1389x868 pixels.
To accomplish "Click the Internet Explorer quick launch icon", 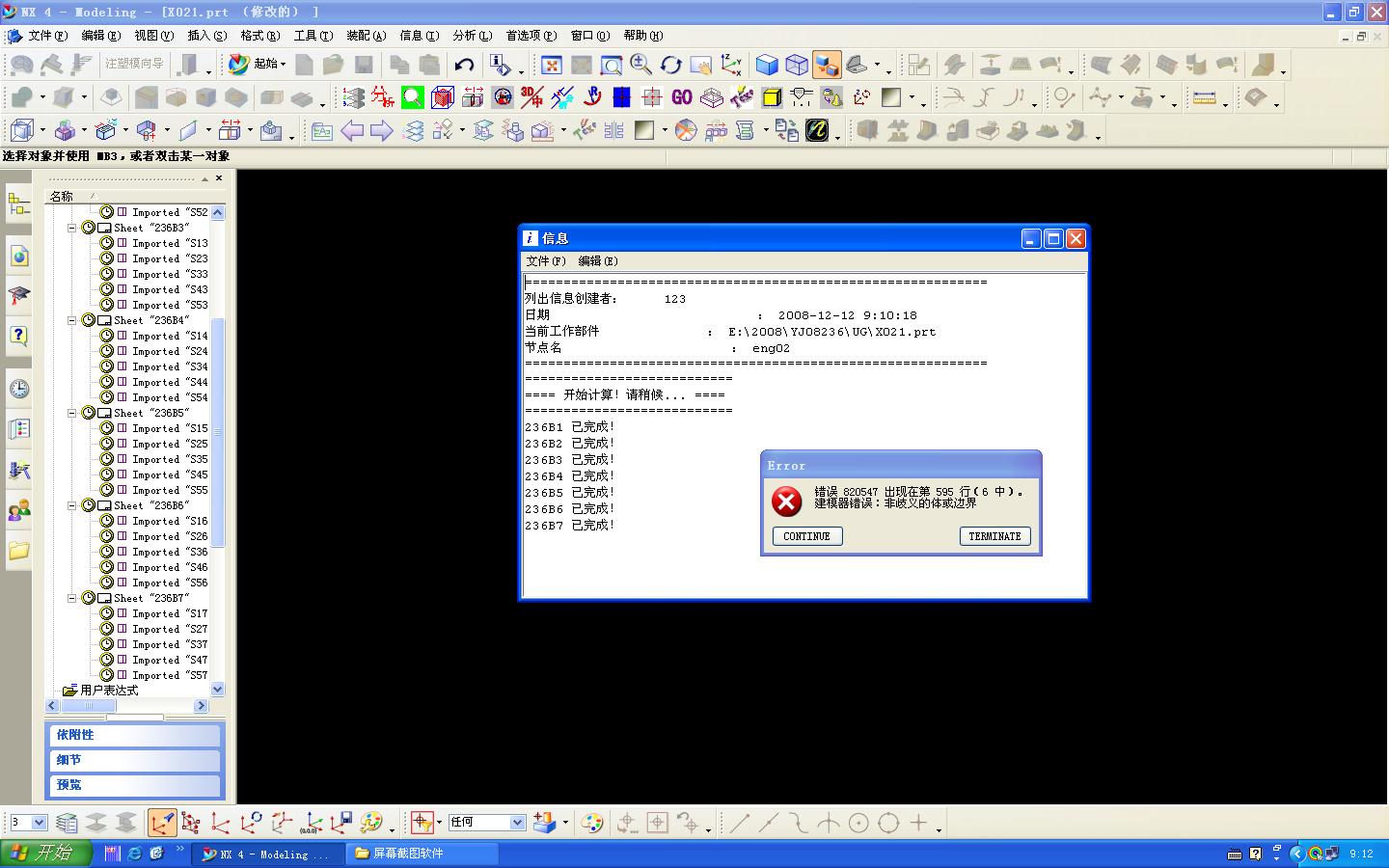I will coord(135,854).
